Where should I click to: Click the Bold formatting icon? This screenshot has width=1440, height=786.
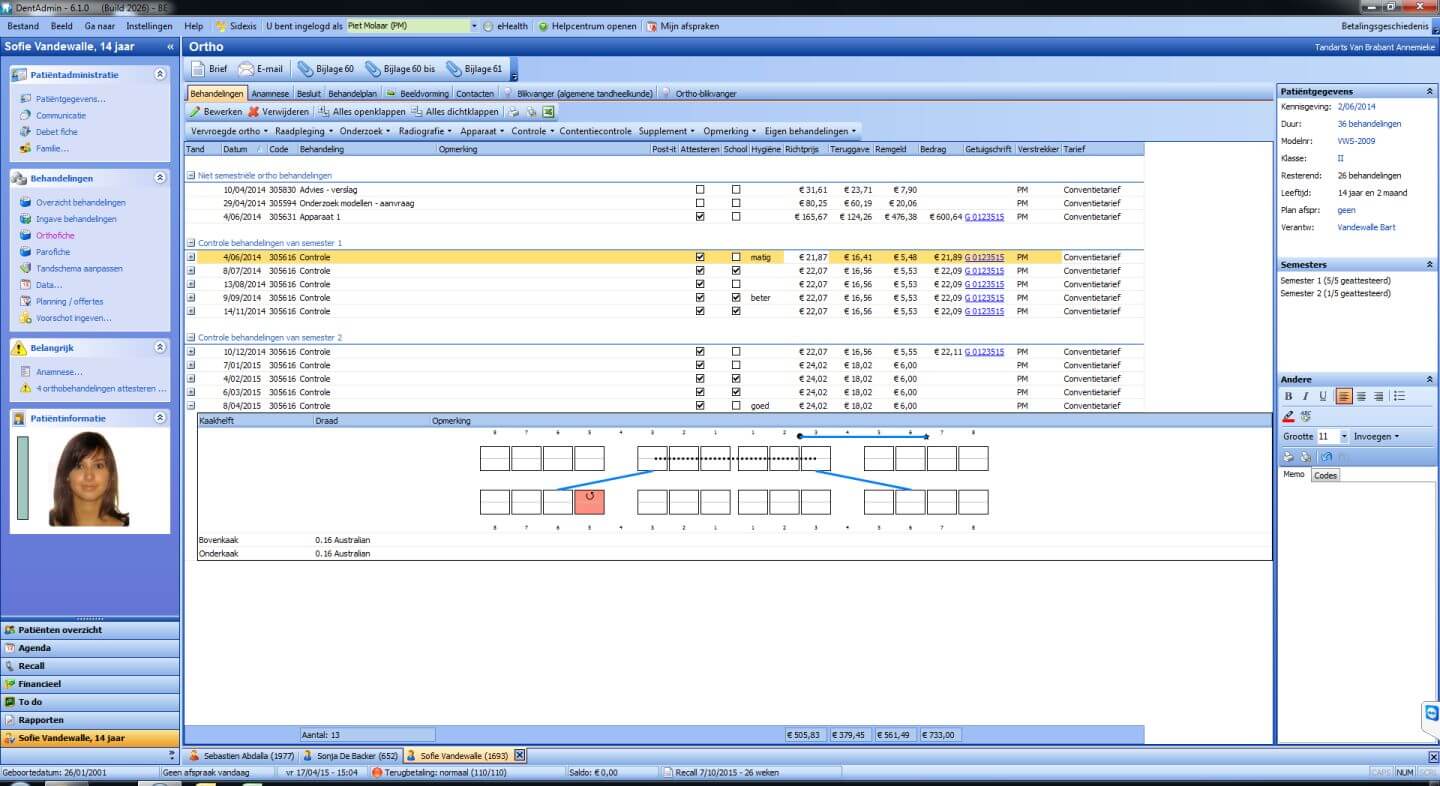(x=1288, y=397)
